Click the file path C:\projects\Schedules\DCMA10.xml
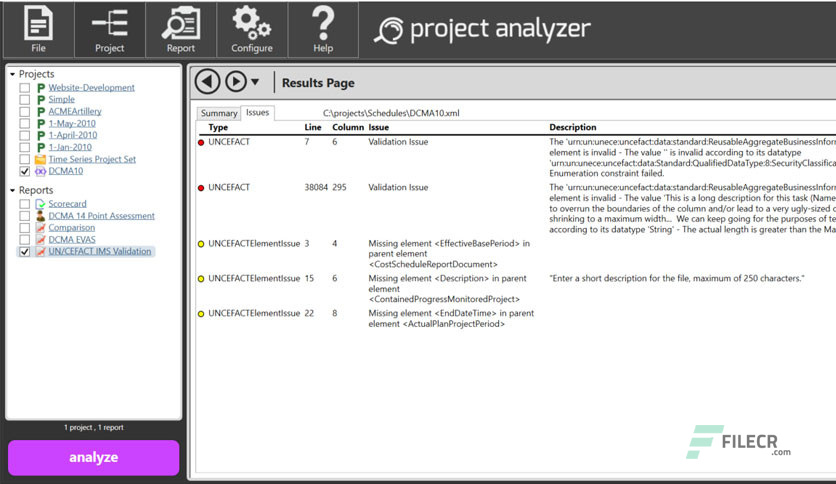This screenshot has width=836, height=484. [x=391, y=113]
